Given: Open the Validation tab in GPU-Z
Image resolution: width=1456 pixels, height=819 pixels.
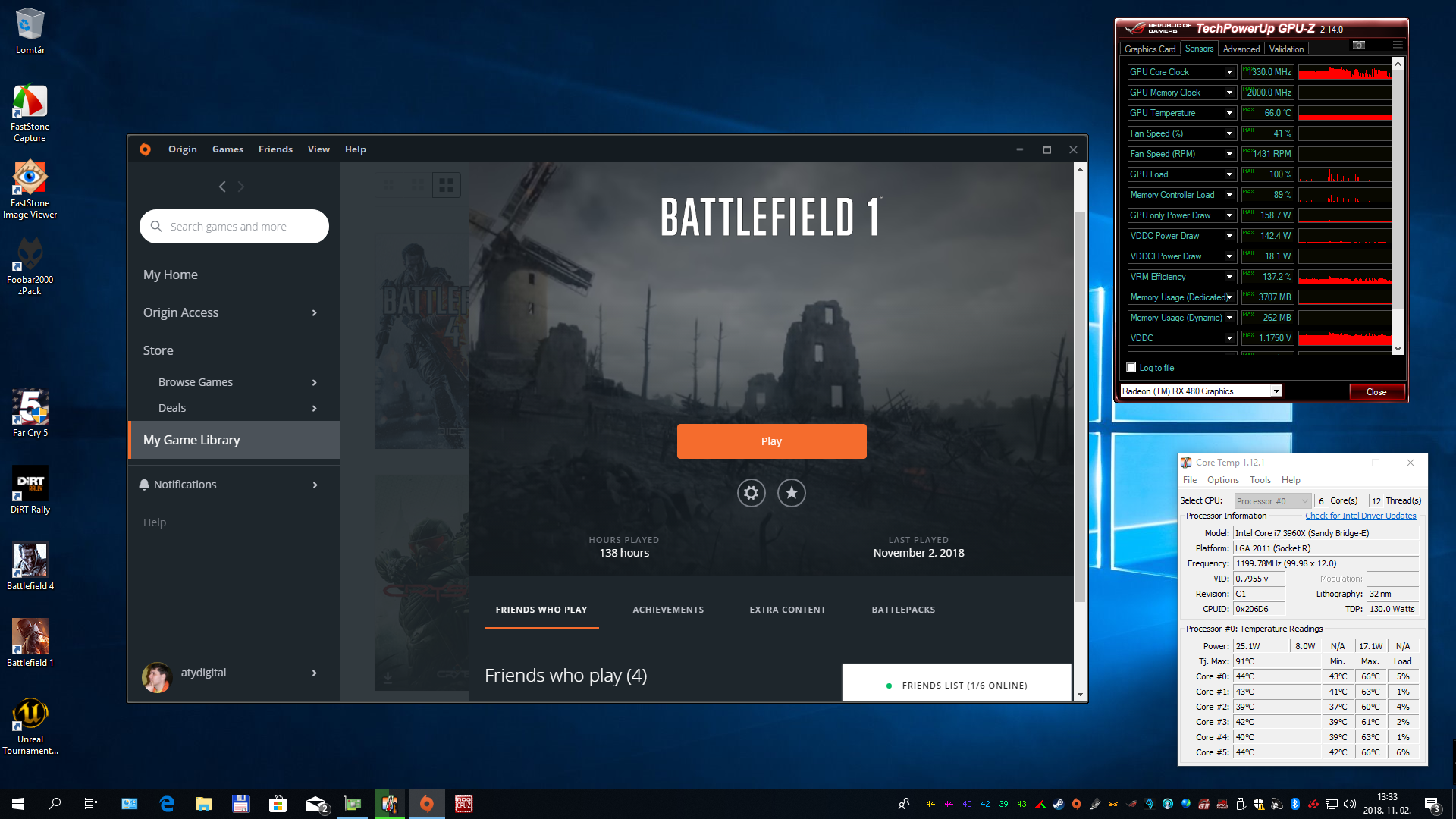Looking at the screenshot, I should point(1287,49).
